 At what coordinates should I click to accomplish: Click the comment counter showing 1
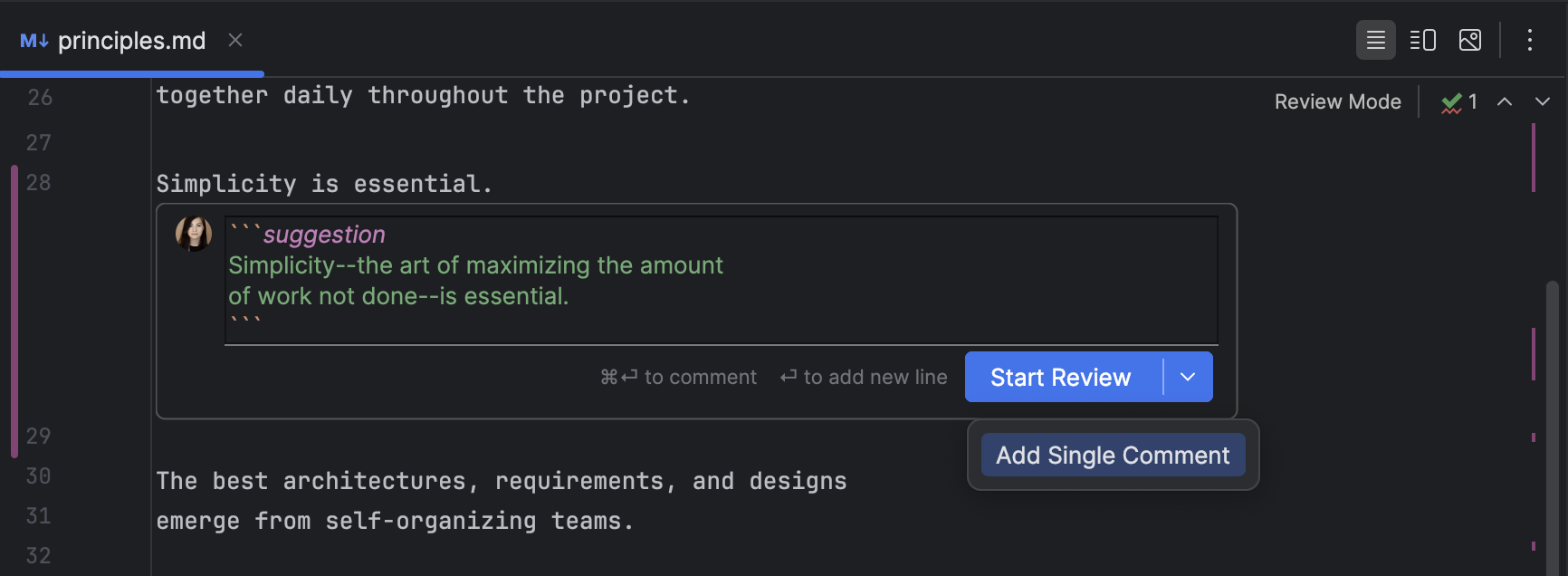[x=1474, y=101]
